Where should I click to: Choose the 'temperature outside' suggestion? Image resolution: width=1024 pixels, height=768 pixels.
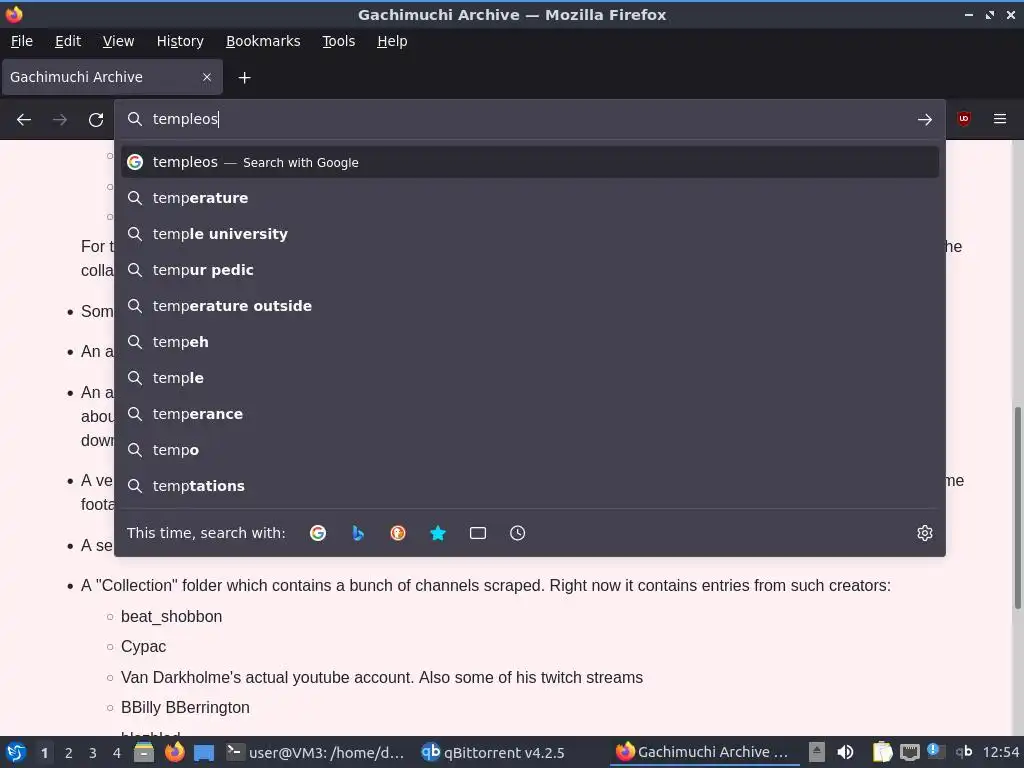point(530,306)
